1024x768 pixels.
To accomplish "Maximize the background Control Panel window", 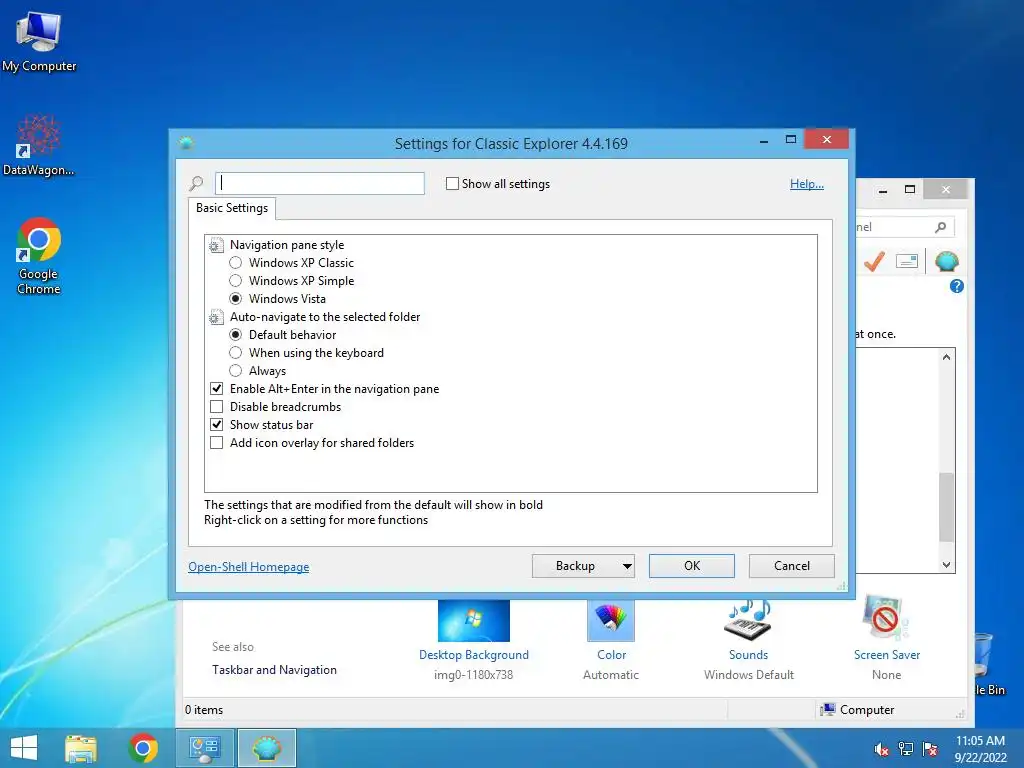I will pyautogui.click(x=910, y=189).
